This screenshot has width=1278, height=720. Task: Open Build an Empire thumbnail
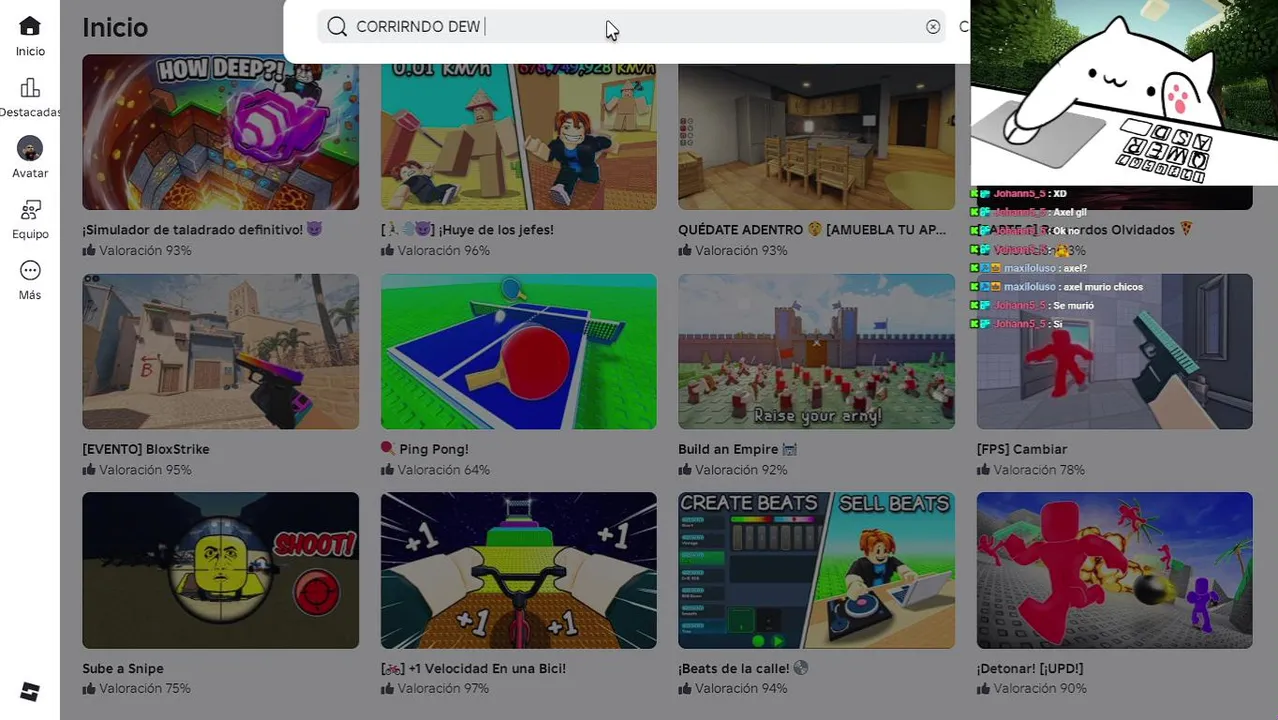pos(816,351)
